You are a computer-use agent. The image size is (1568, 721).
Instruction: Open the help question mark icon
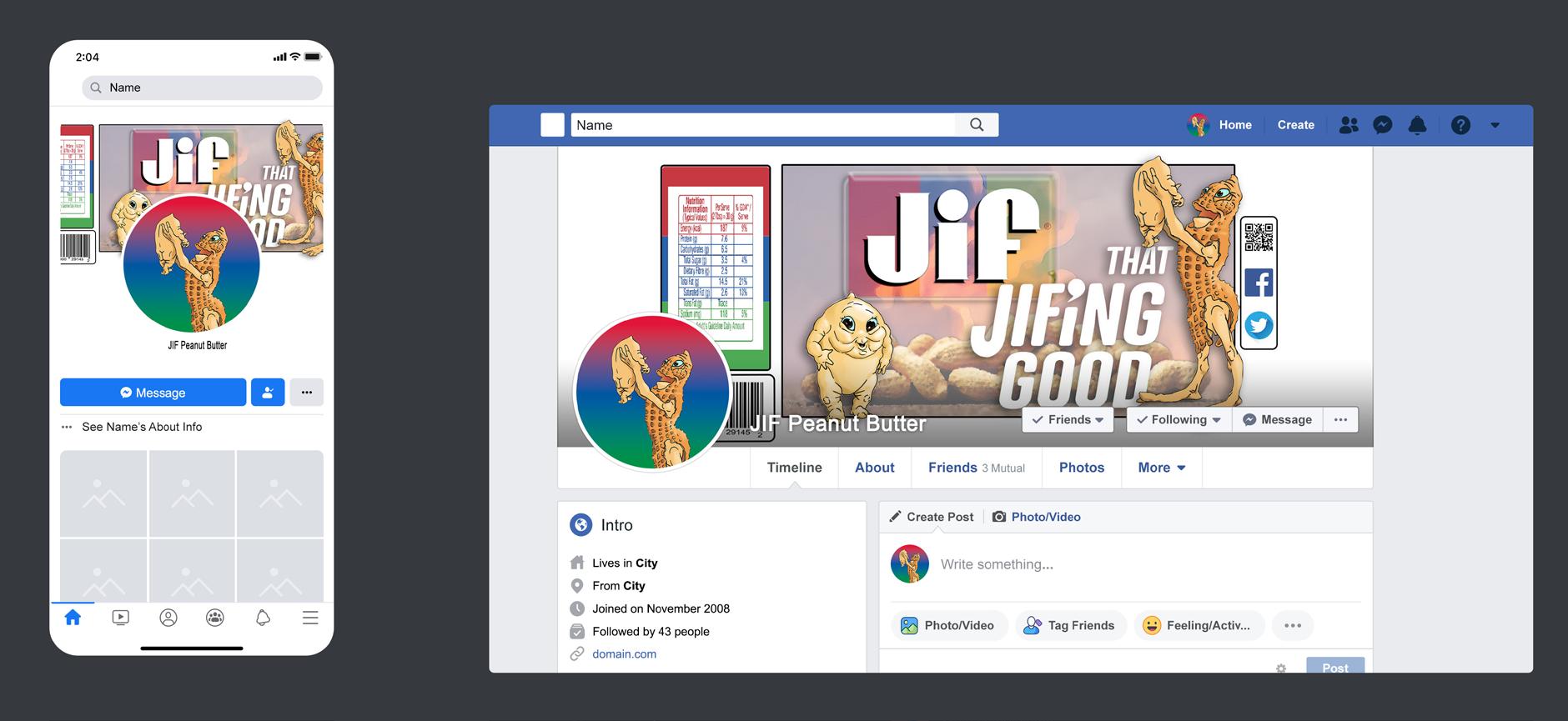click(1460, 125)
